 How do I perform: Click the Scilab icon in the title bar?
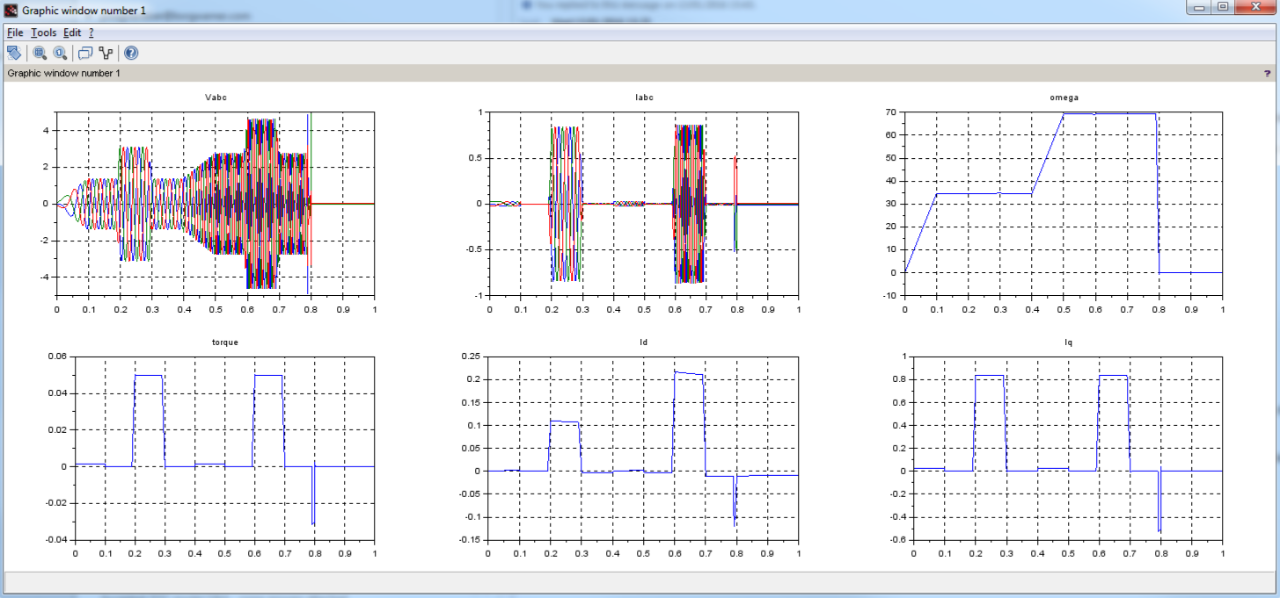[11, 9]
